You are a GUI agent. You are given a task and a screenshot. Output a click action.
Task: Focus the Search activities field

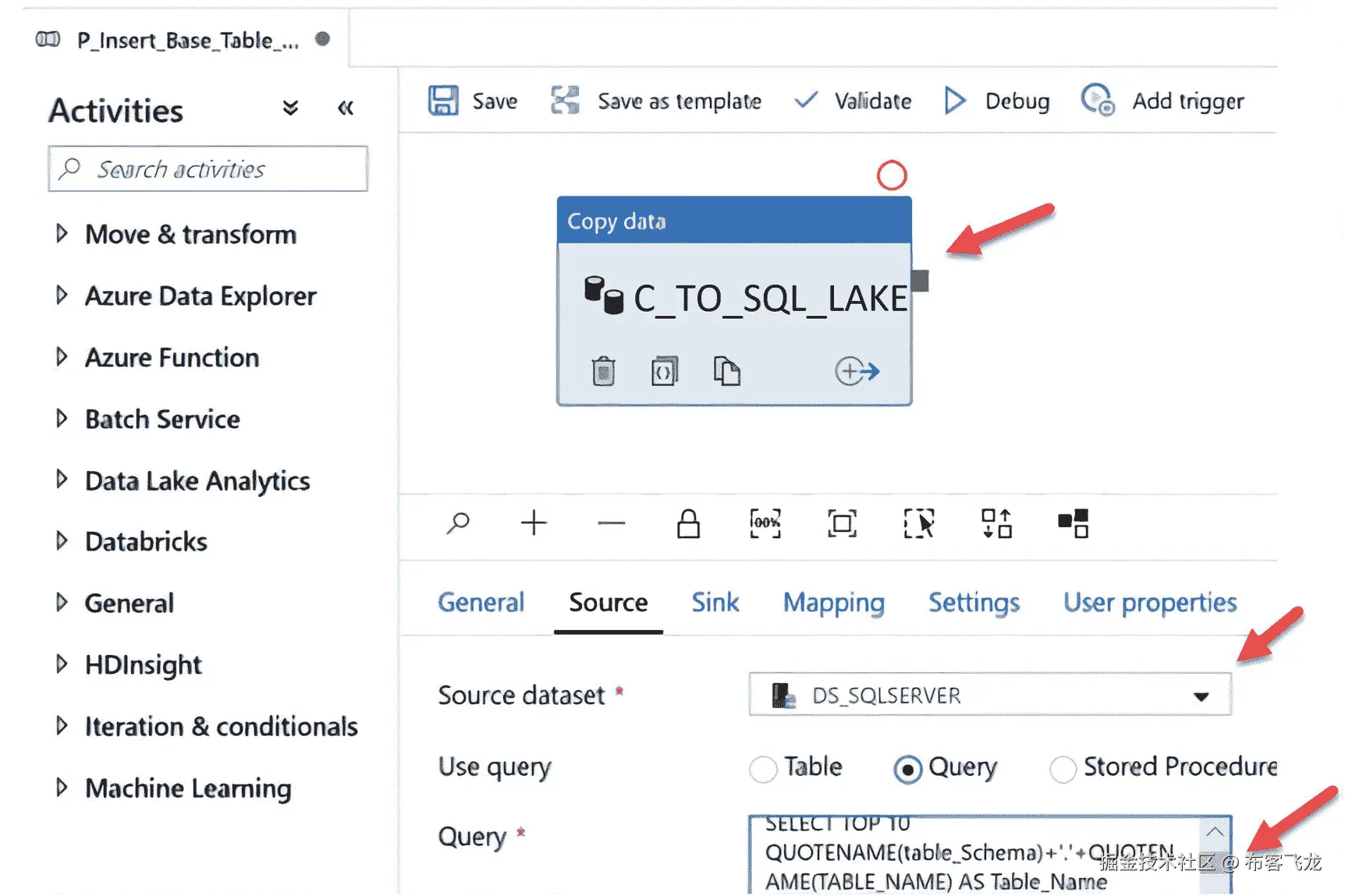pyautogui.click(x=208, y=169)
